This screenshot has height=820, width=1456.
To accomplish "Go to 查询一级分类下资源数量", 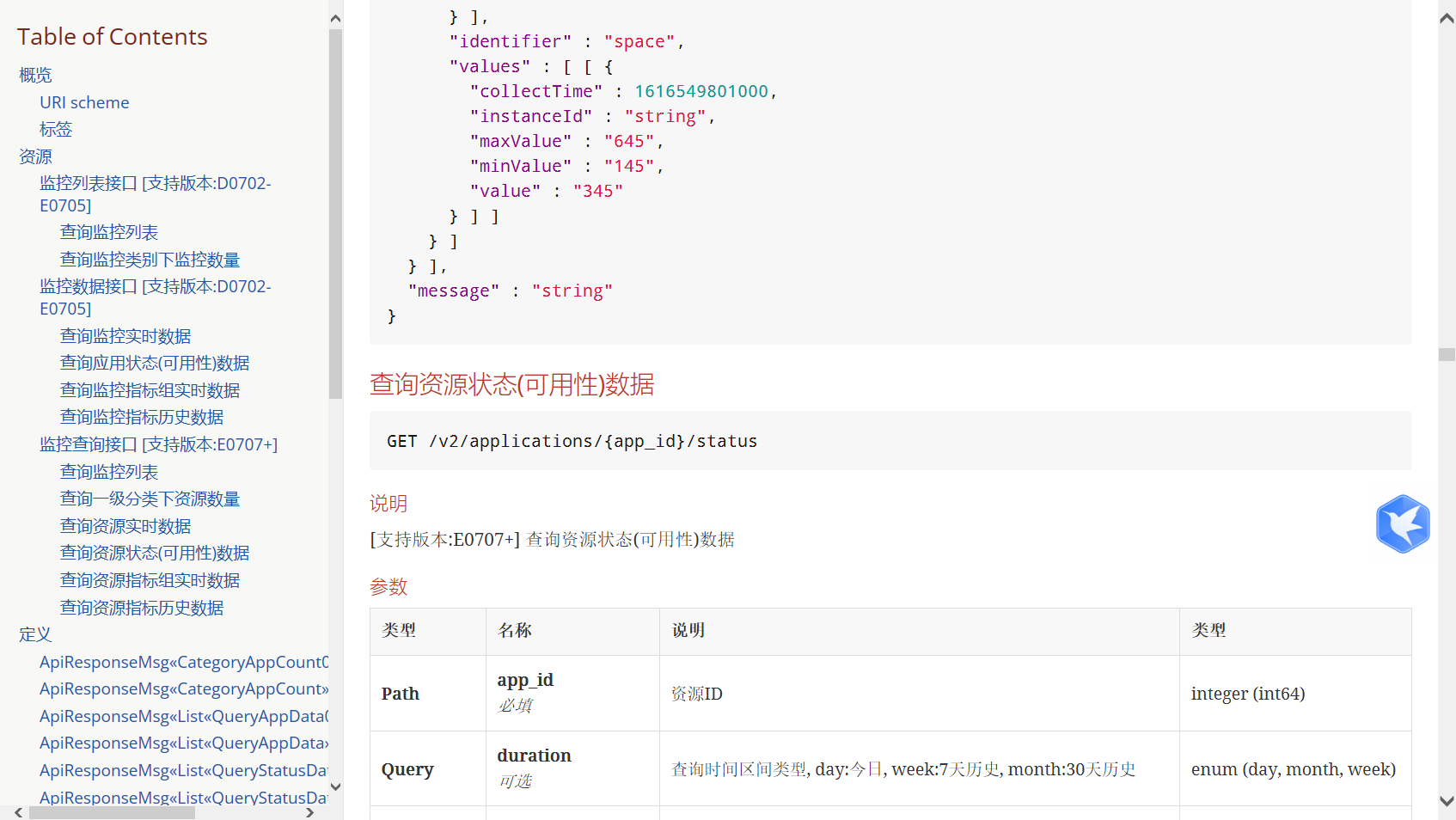I will [150, 499].
